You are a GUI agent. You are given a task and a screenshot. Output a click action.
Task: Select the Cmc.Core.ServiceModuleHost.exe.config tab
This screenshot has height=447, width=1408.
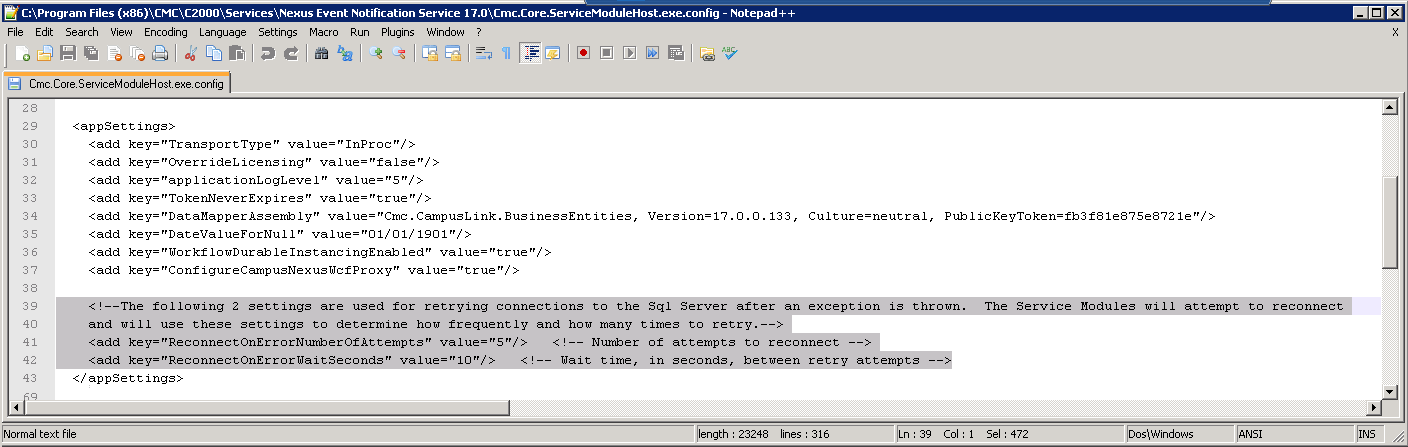(118, 84)
